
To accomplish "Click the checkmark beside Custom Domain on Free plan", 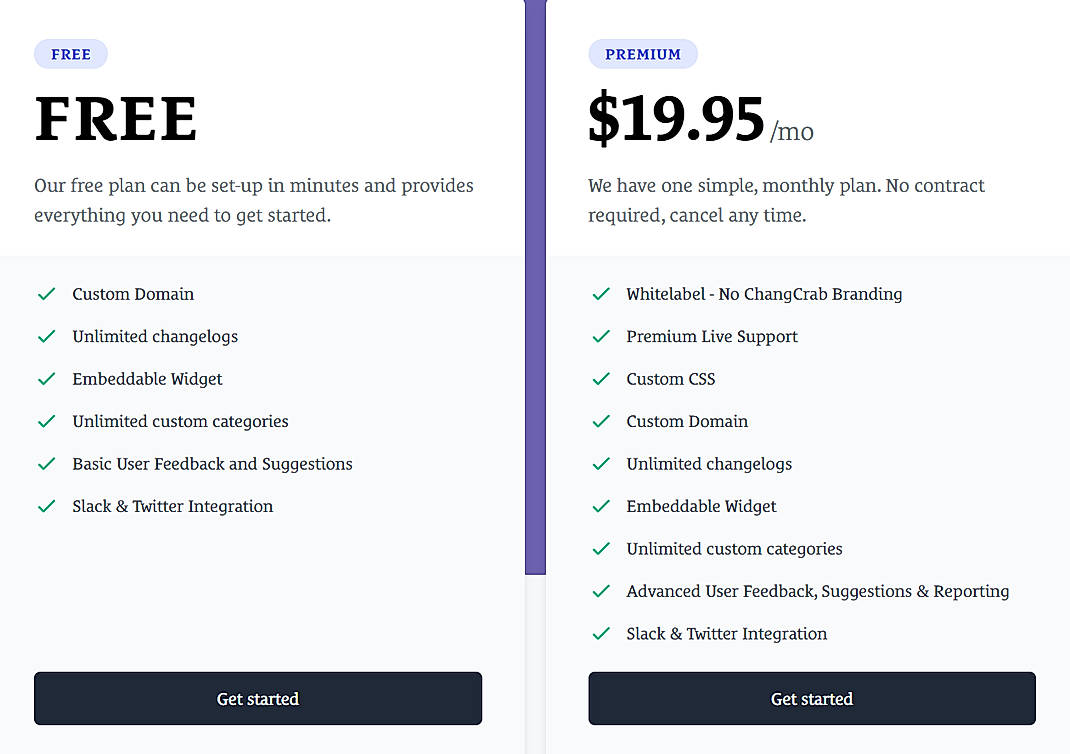I will [46, 293].
